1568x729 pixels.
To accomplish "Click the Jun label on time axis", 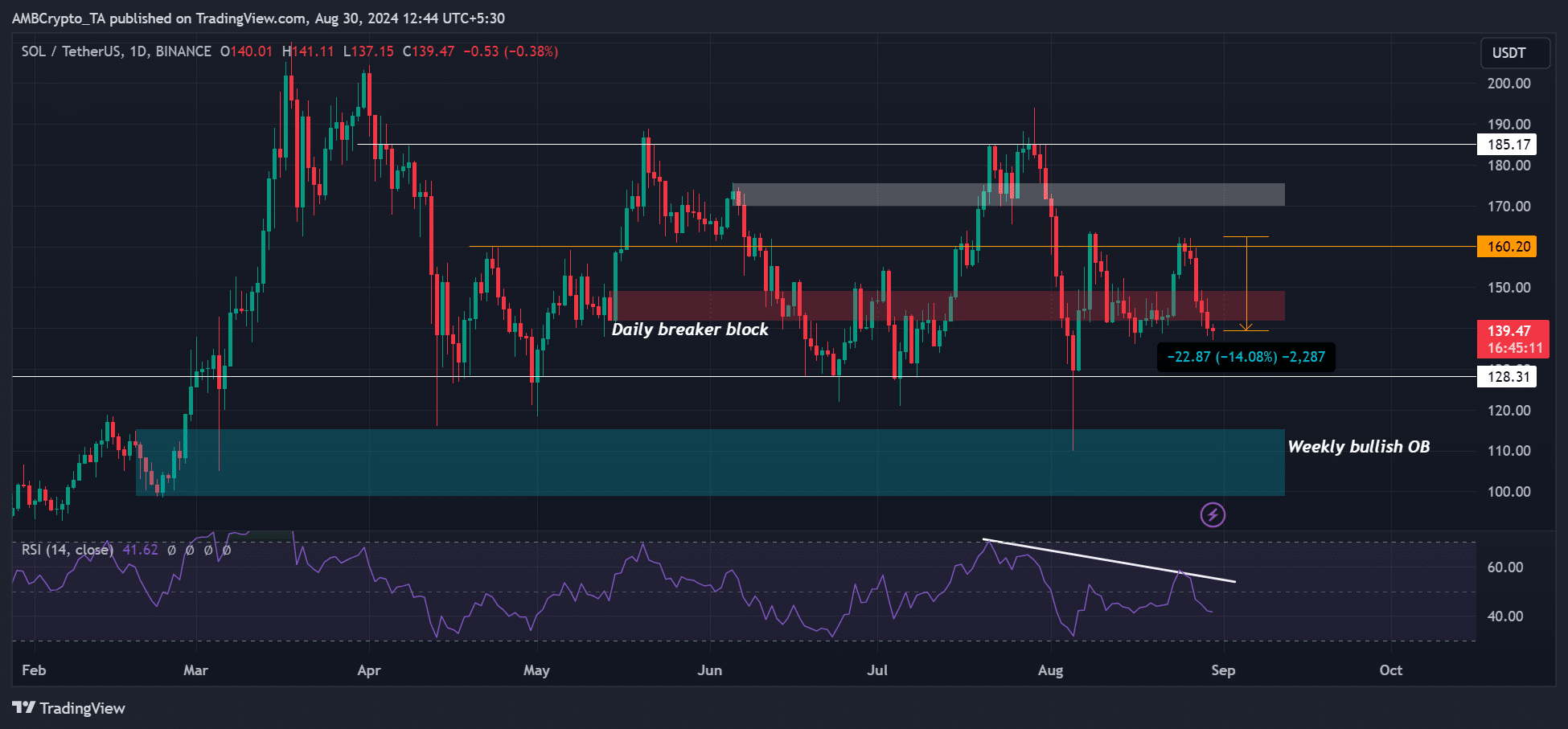I will tap(709, 670).
